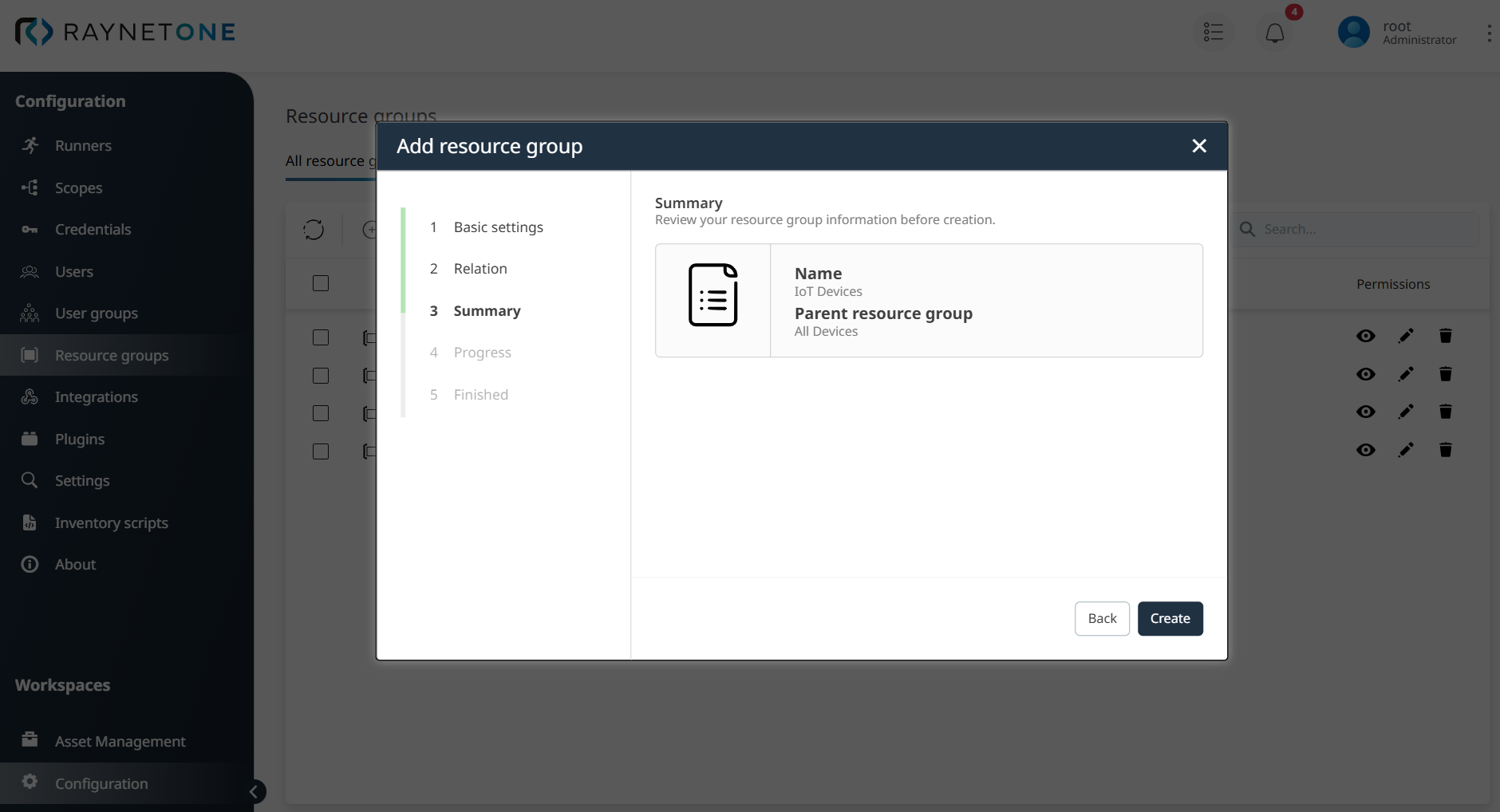Screen dimensions: 1500x812
Task: Select the Basic settings wizard step
Action: click(498, 227)
